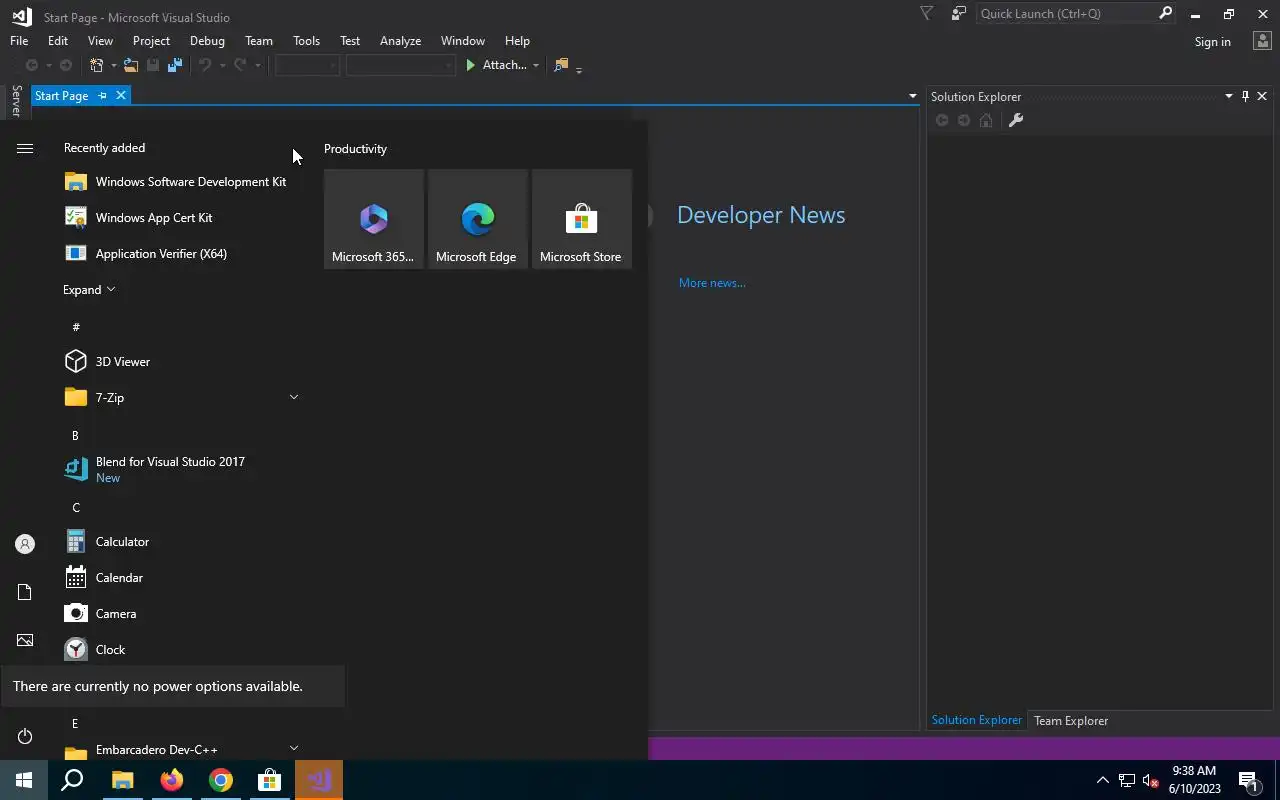Screen dimensions: 1280x800
Task: Click Sign in button
Action: (1212, 42)
